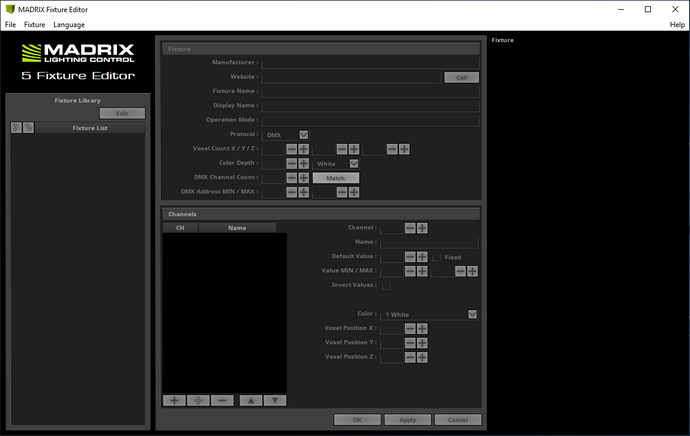Viewport: 690px width, 436px height.
Task: Click the Apply button
Action: (407, 420)
